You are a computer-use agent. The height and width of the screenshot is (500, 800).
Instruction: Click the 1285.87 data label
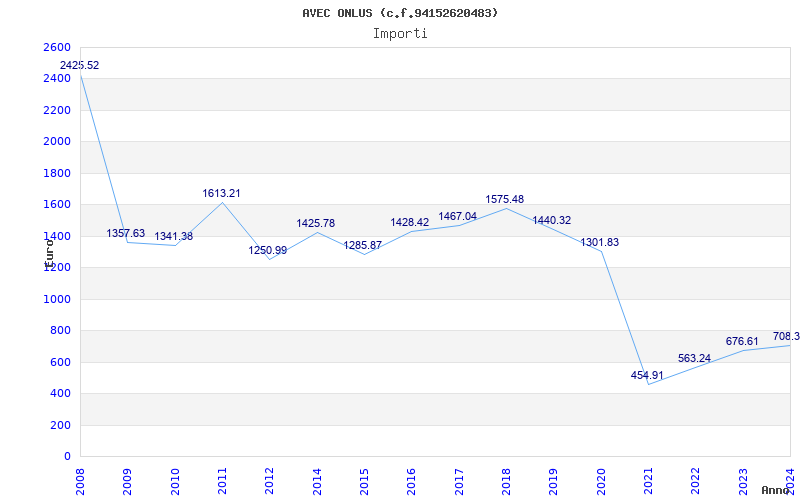pyautogui.click(x=363, y=245)
